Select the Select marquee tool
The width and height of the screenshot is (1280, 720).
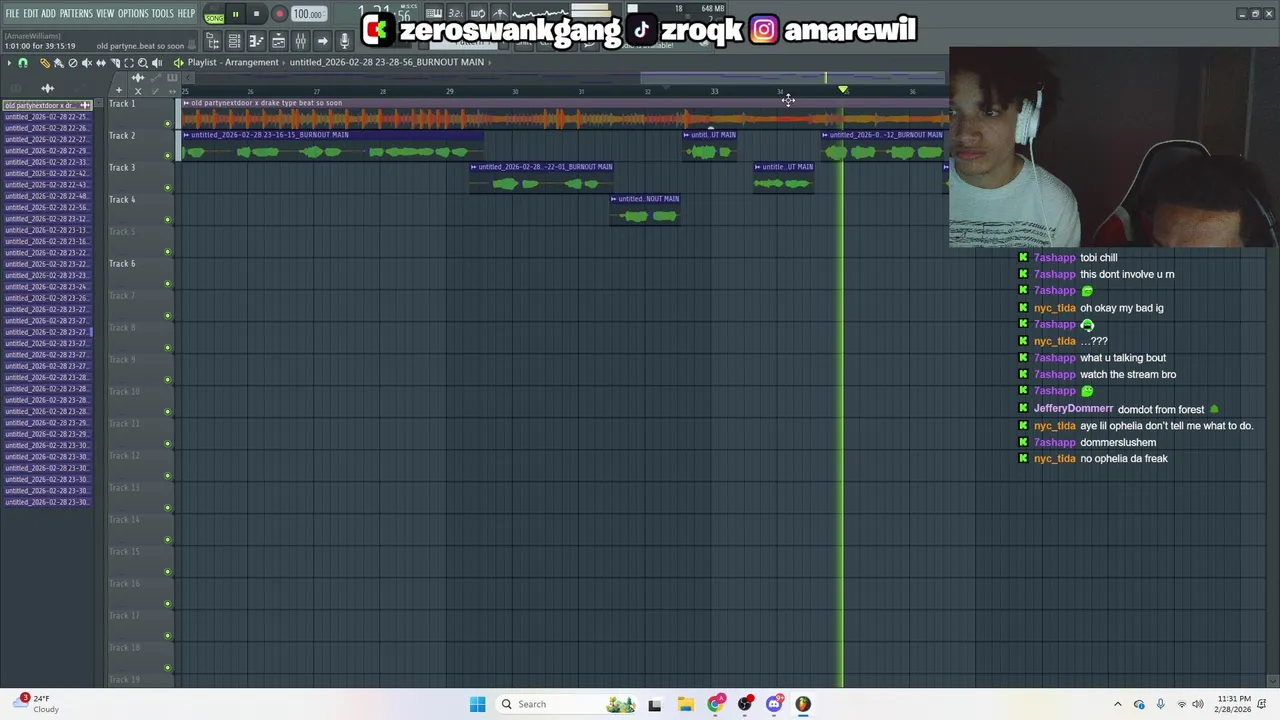coord(128,63)
